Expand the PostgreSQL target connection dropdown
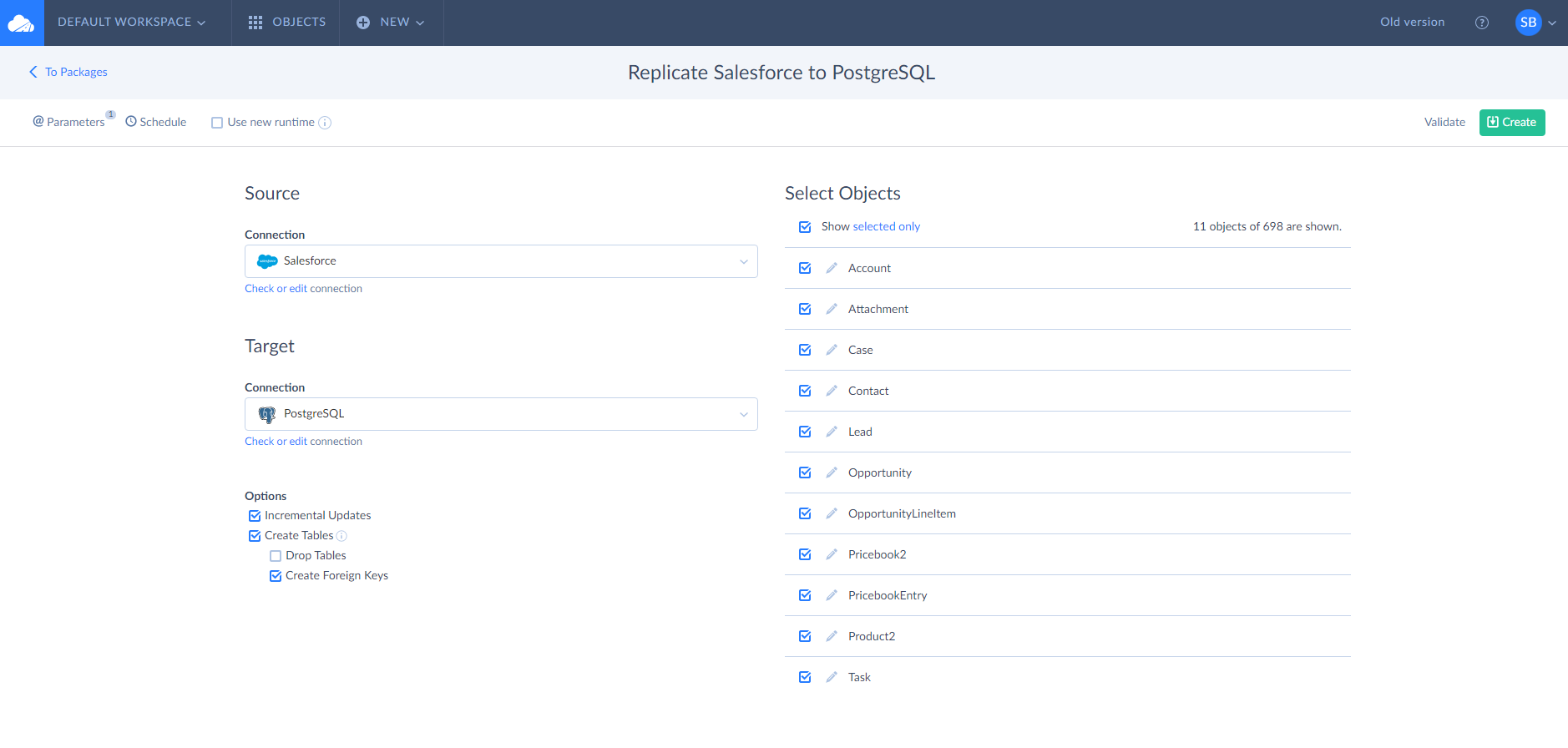1568x748 pixels. point(501,414)
